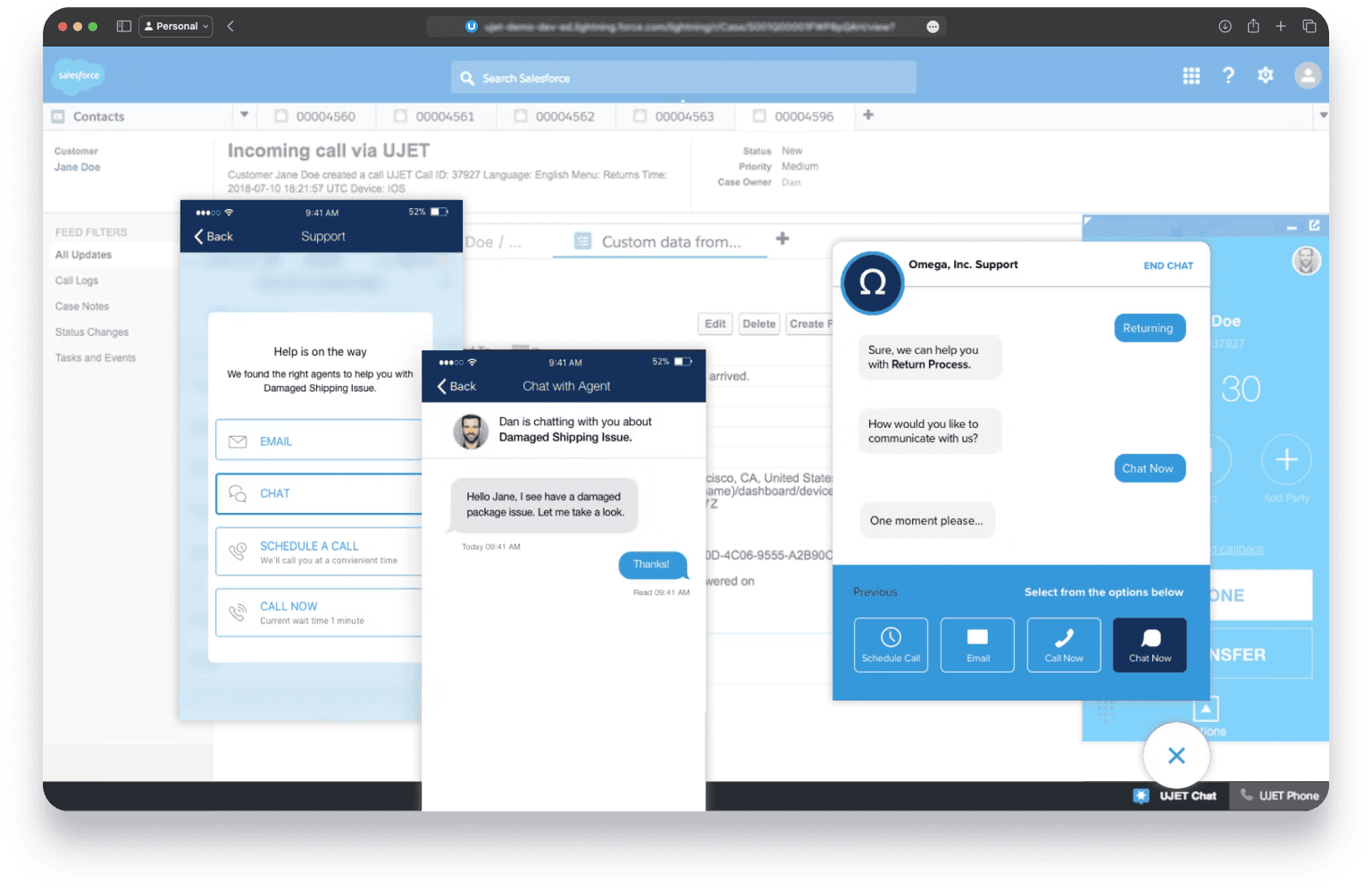The width and height of the screenshot is (1372, 890).
Task: Expand the tab overflow arrow at far right
Action: point(1323,115)
